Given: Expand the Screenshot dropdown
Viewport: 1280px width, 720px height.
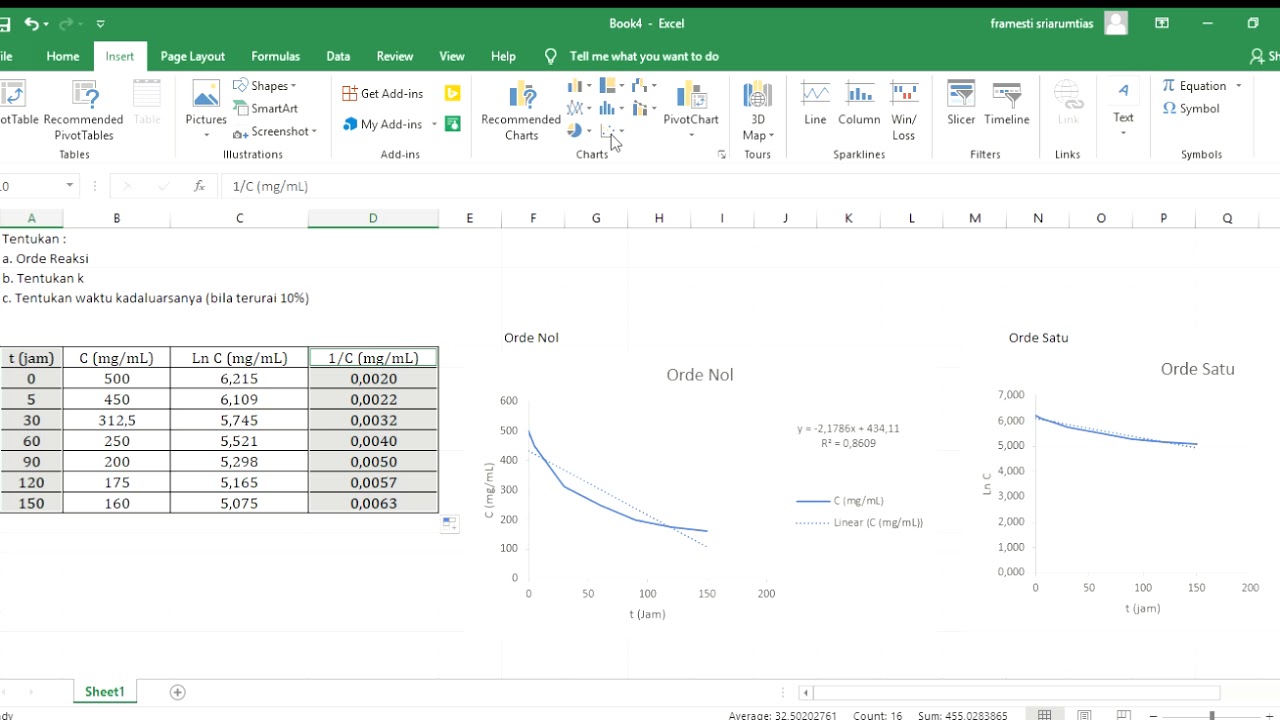Looking at the screenshot, I should pyautogui.click(x=314, y=131).
